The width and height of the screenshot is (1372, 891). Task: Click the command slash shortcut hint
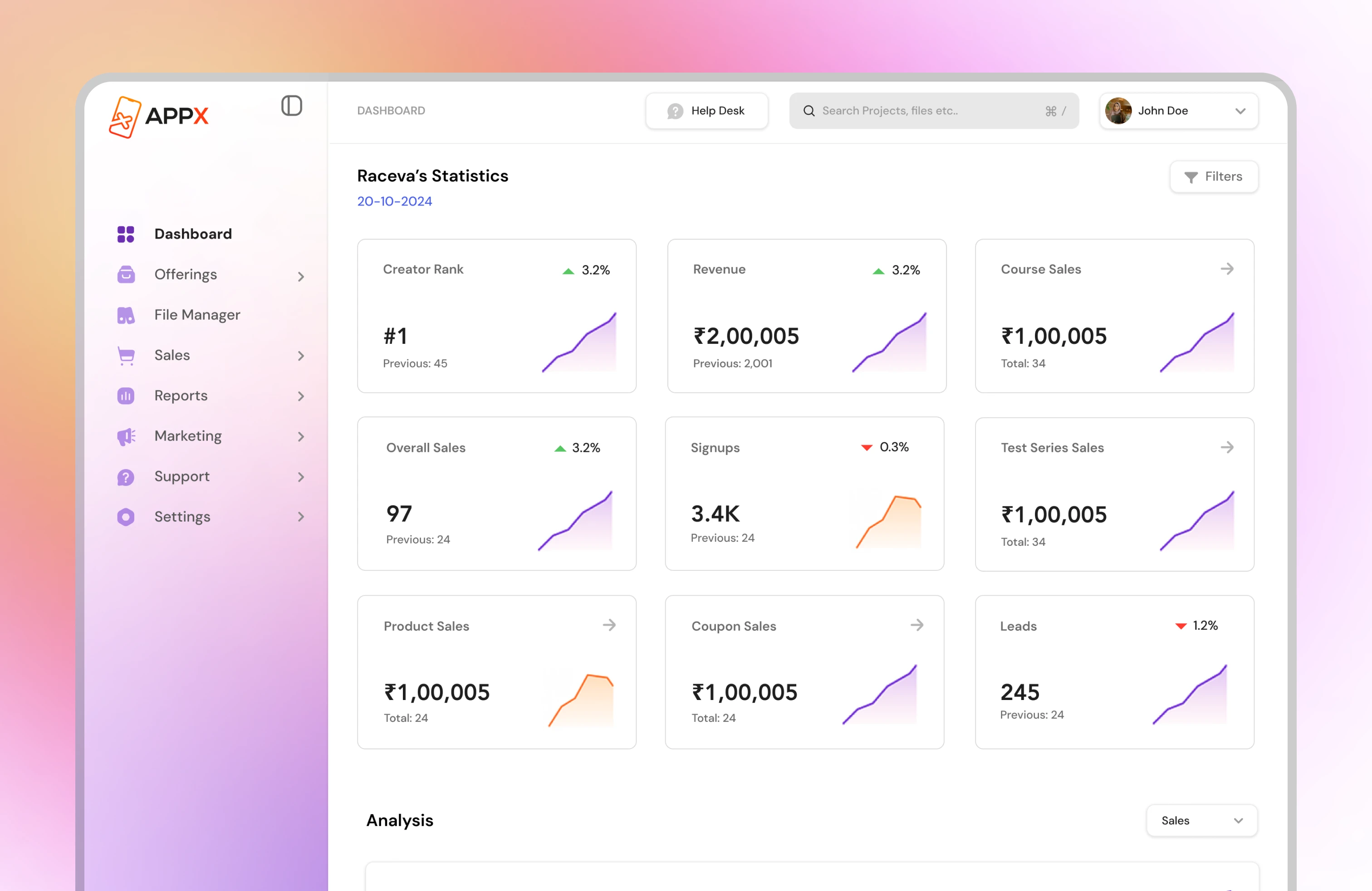tap(1055, 111)
